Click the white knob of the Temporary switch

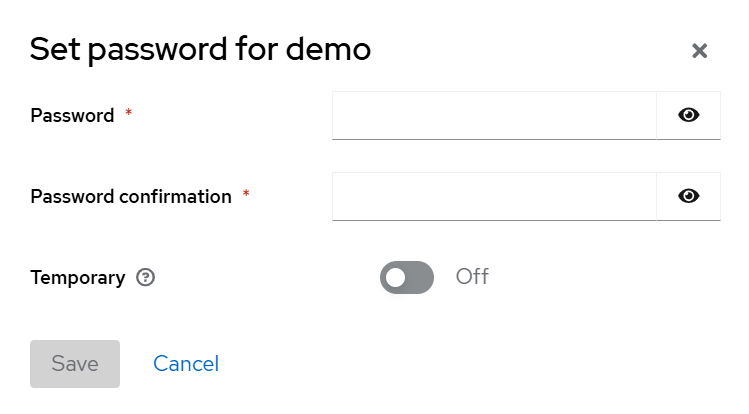pyautogui.click(x=396, y=277)
